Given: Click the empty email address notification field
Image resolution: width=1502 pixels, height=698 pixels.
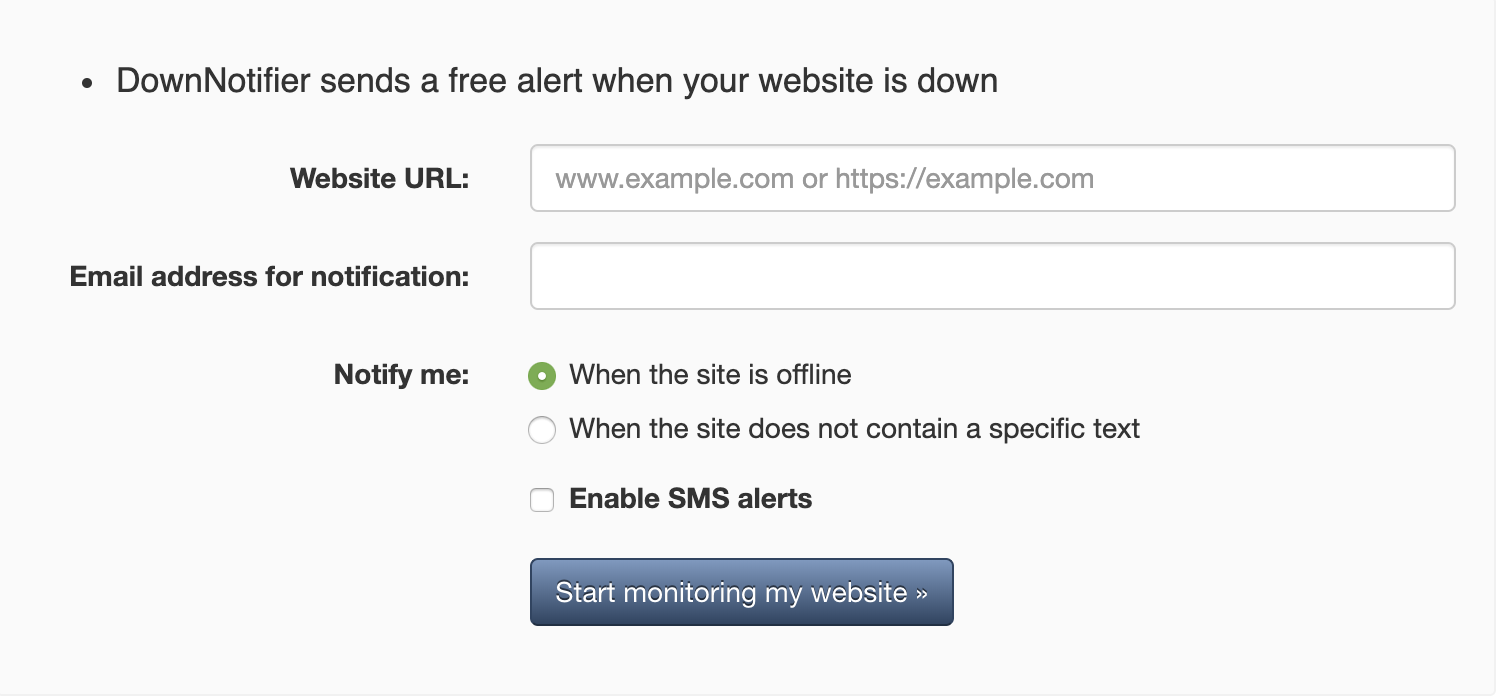Looking at the screenshot, I should tap(992, 276).
